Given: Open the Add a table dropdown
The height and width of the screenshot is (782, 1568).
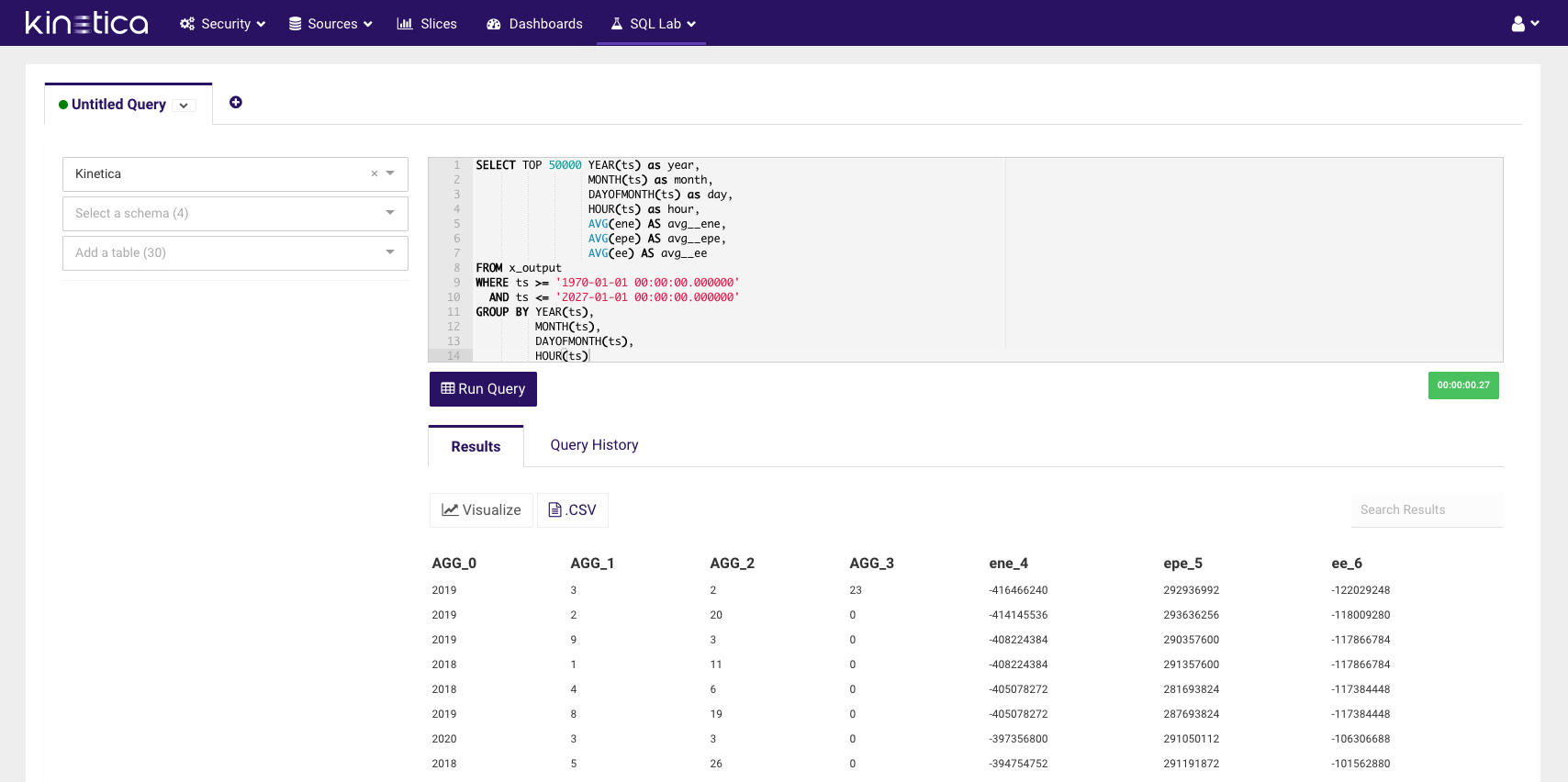Looking at the screenshot, I should pyautogui.click(x=235, y=253).
